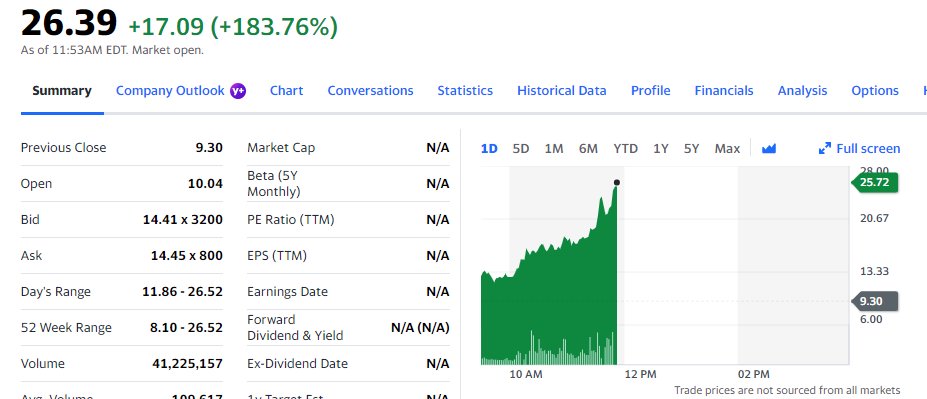Image resolution: width=927 pixels, height=399 pixels.
Task: Show the Max chart range
Action: point(727,149)
